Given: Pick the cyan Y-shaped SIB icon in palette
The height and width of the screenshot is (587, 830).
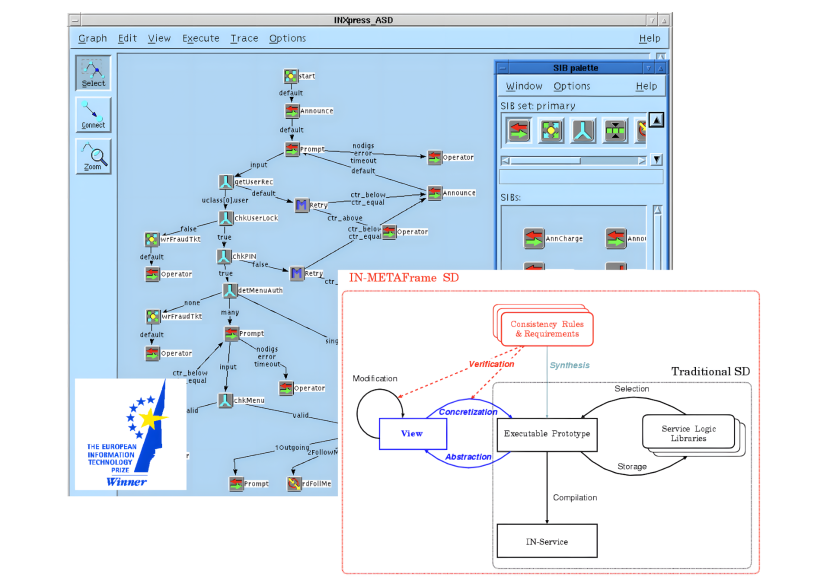Looking at the screenshot, I should tap(583, 131).
